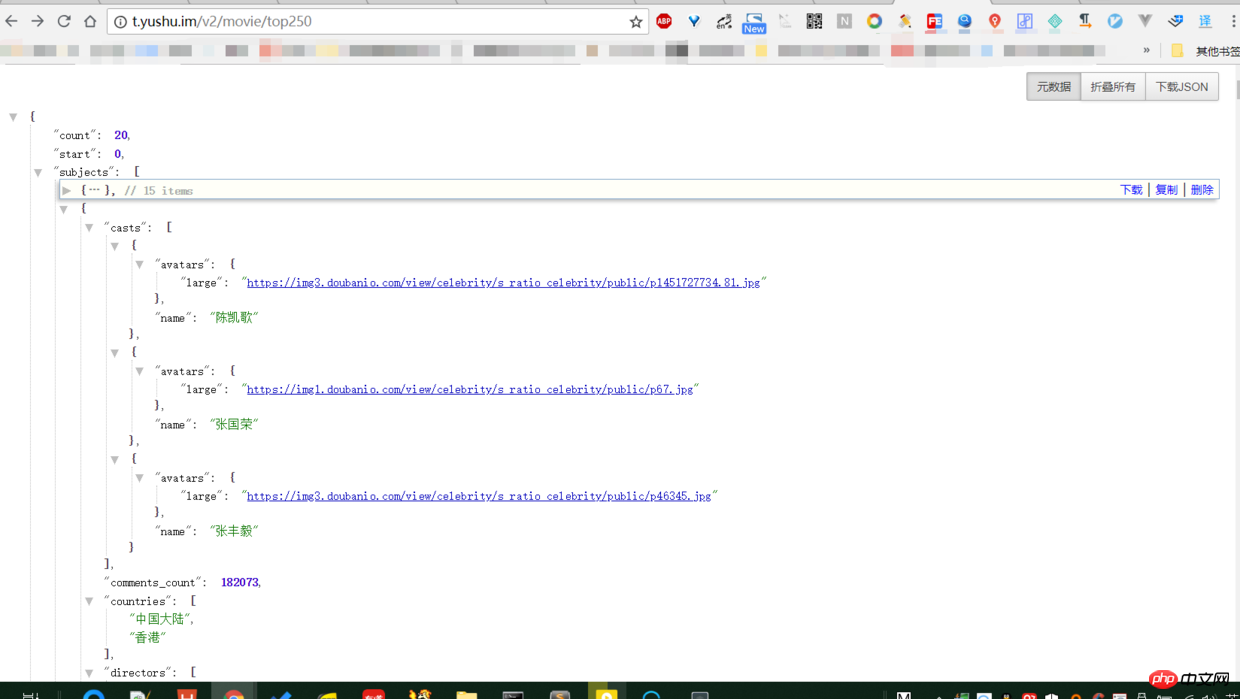Screen dimensions: 1240x699
Task: Select the "count" value 20
Action: click(121, 136)
